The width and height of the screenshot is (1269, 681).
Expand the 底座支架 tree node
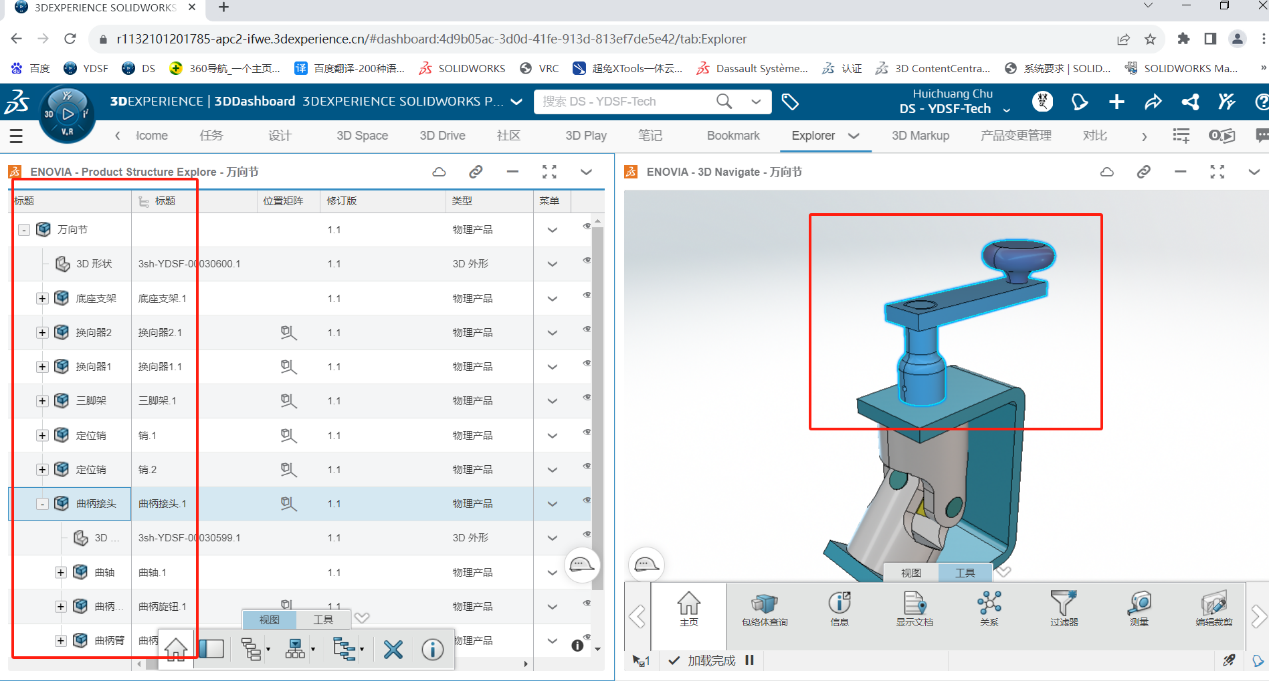42,298
